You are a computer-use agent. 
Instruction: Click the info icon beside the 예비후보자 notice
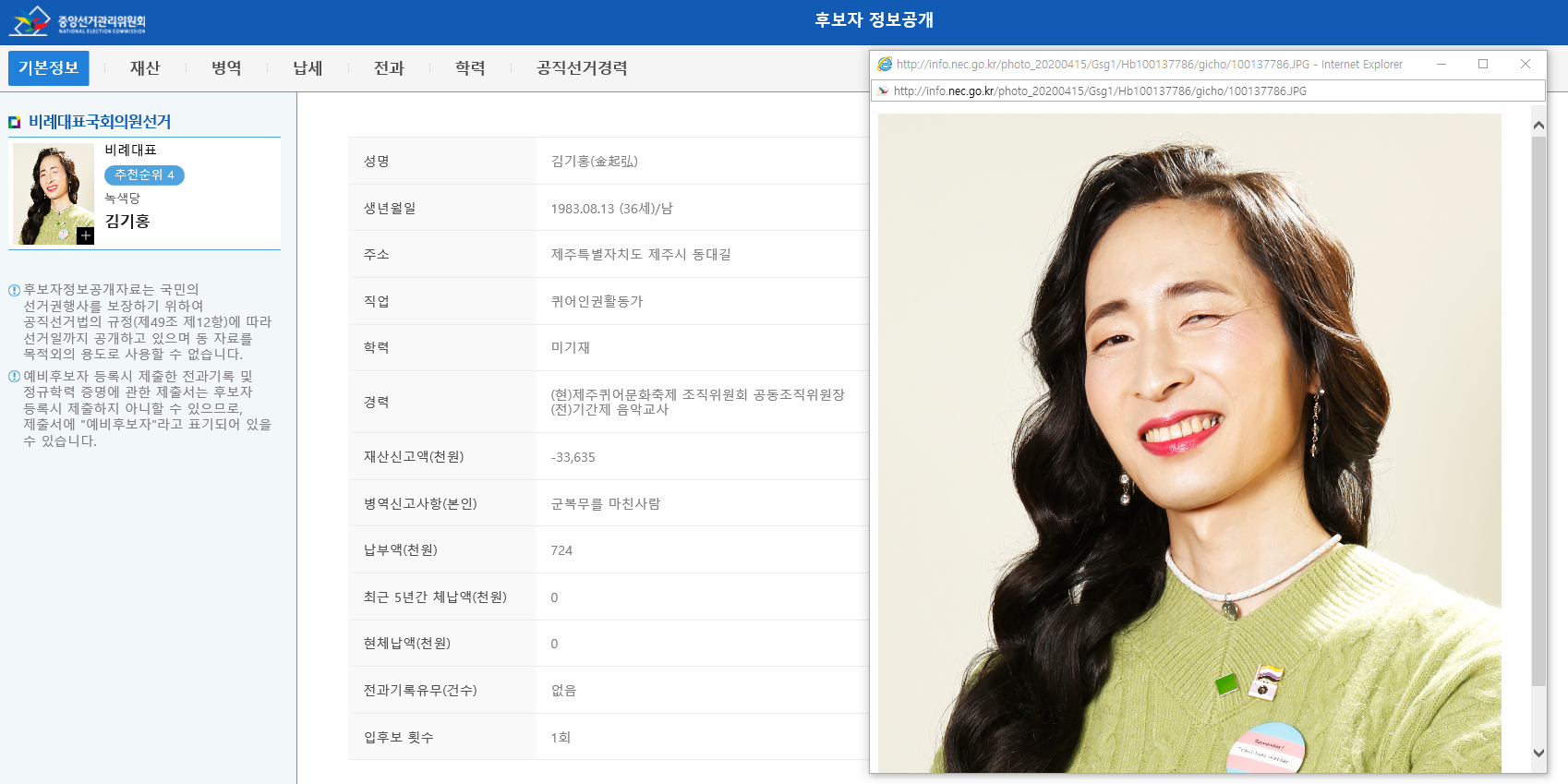click(x=14, y=377)
